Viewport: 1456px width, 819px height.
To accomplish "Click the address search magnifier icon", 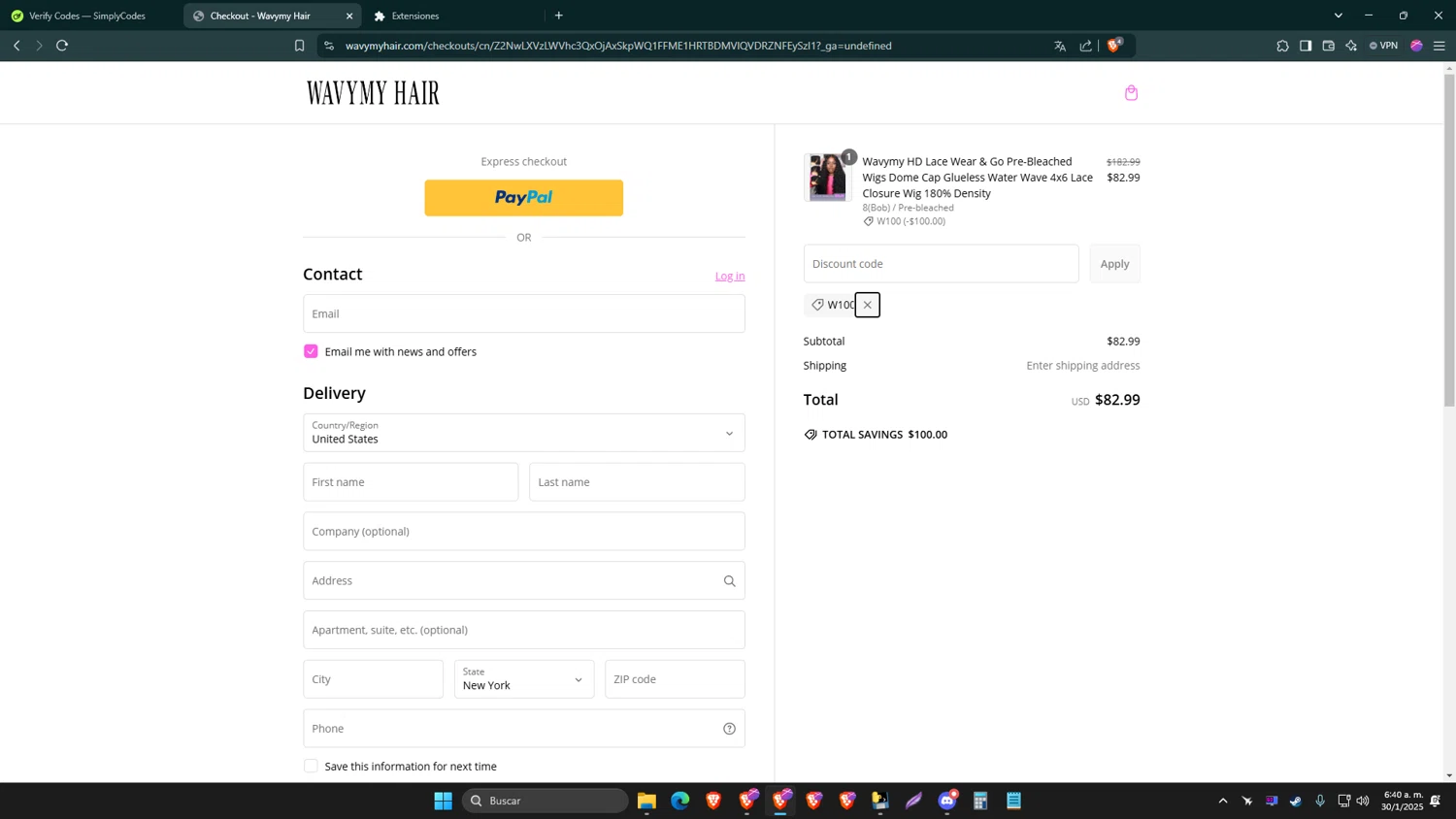I will [729, 581].
